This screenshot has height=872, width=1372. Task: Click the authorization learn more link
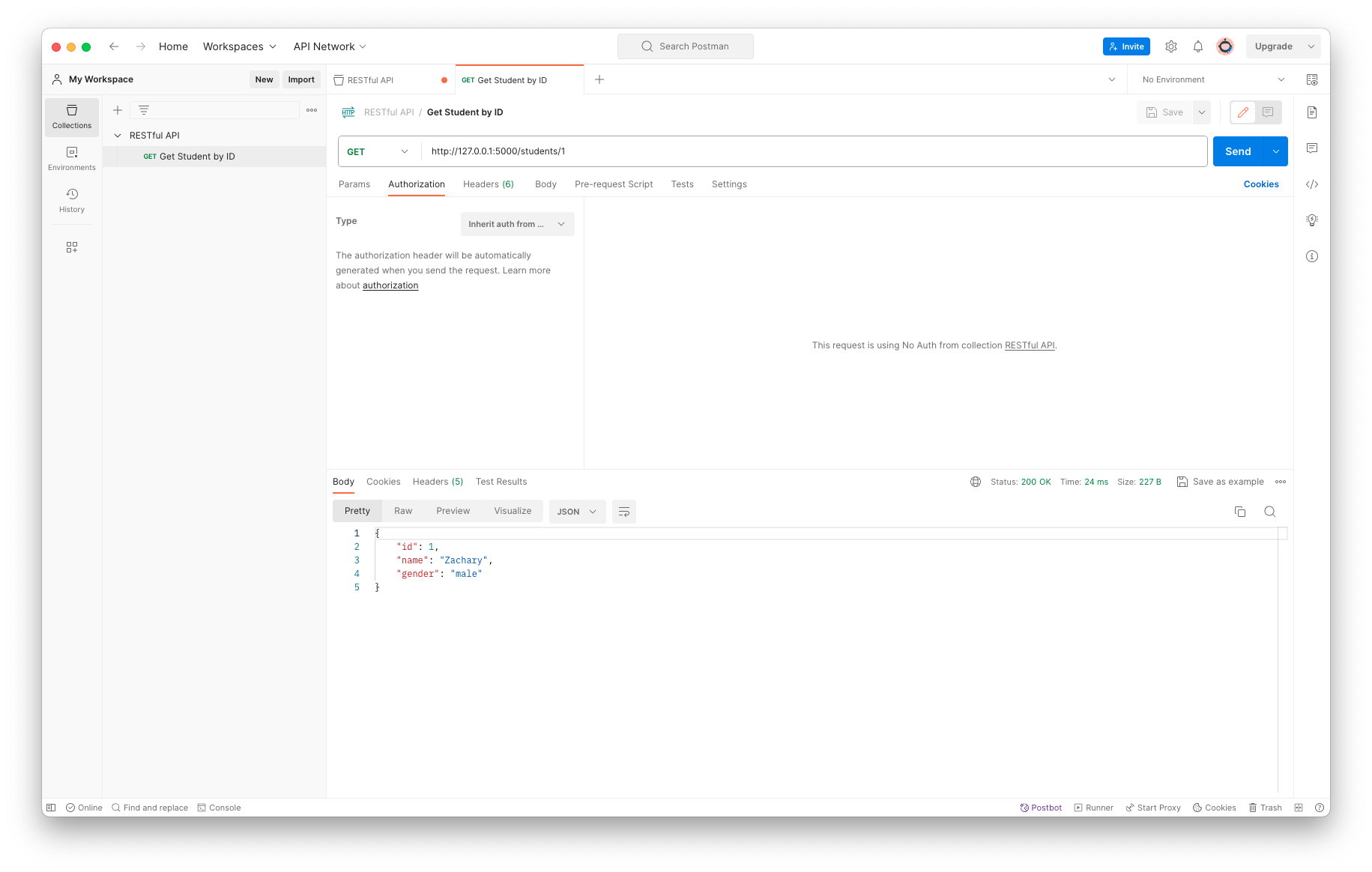click(x=390, y=285)
